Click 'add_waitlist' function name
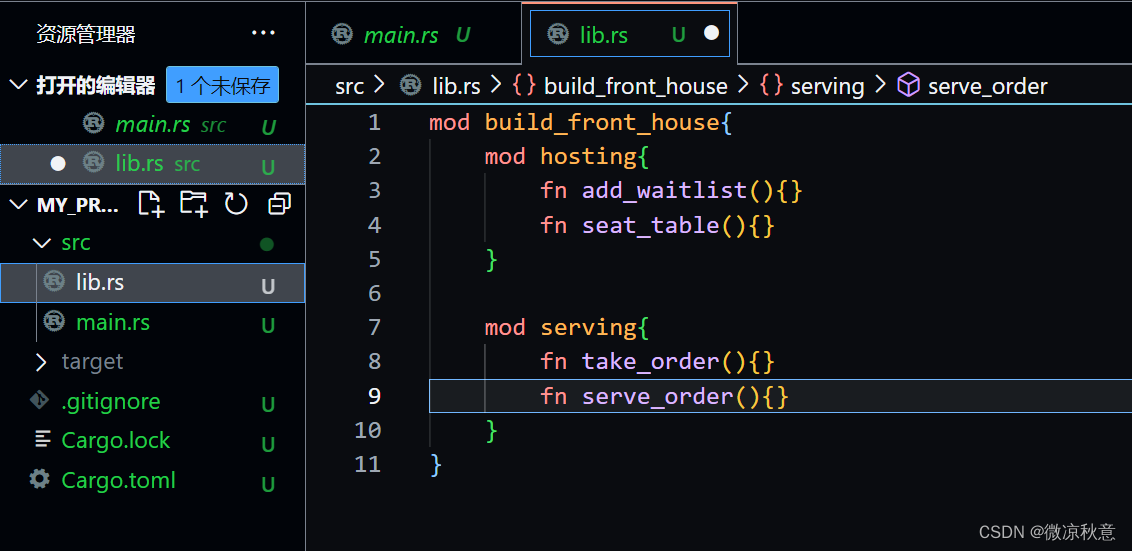The width and height of the screenshot is (1132, 551). tap(665, 190)
